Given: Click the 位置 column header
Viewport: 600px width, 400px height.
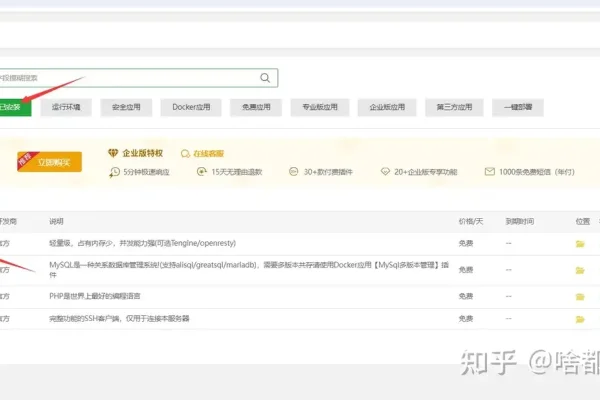Looking at the screenshot, I should click(x=583, y=222).
